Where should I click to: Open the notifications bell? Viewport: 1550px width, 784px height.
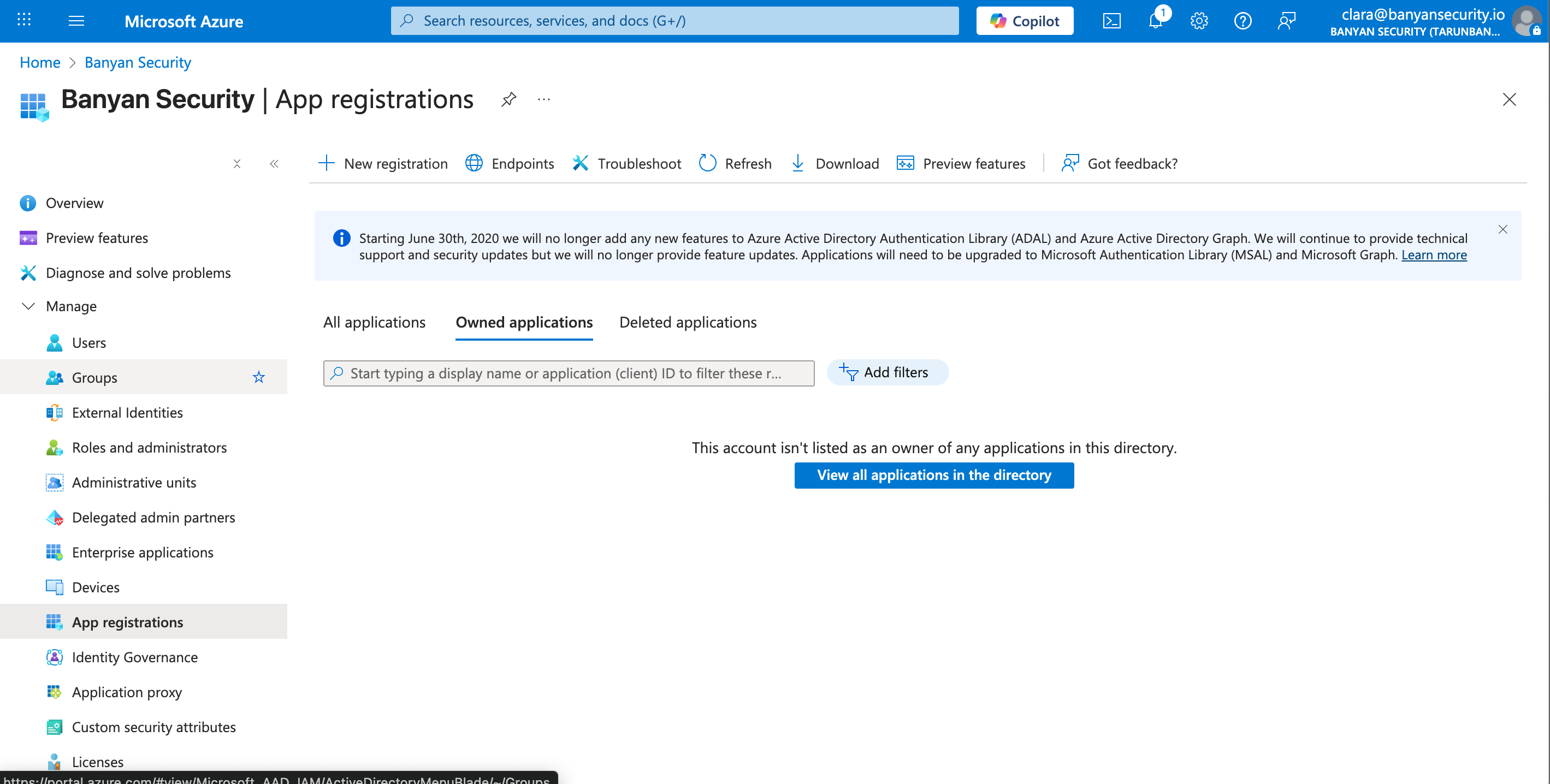point(1155,21)
